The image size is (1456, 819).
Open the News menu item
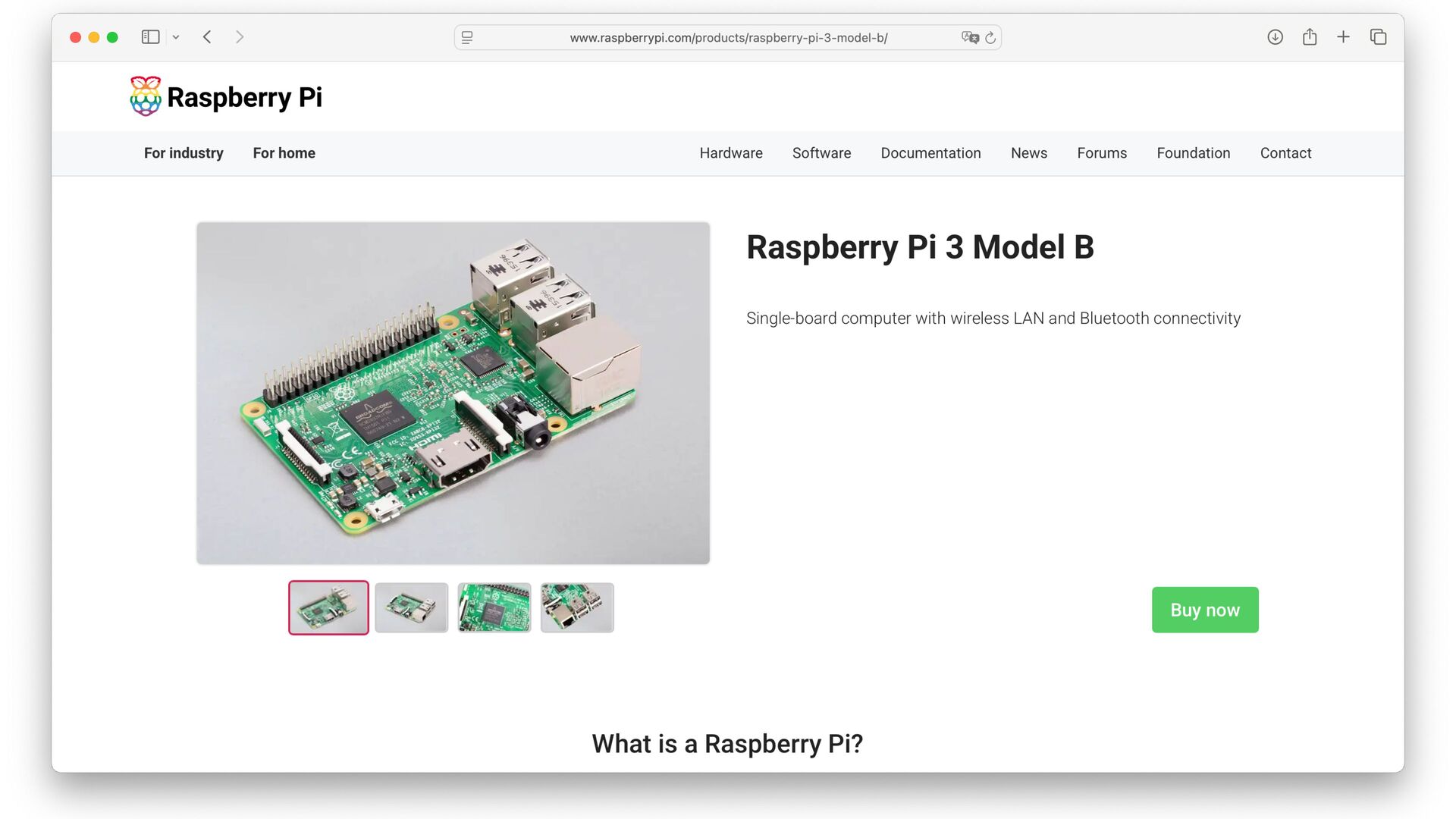coord(1029,153)
